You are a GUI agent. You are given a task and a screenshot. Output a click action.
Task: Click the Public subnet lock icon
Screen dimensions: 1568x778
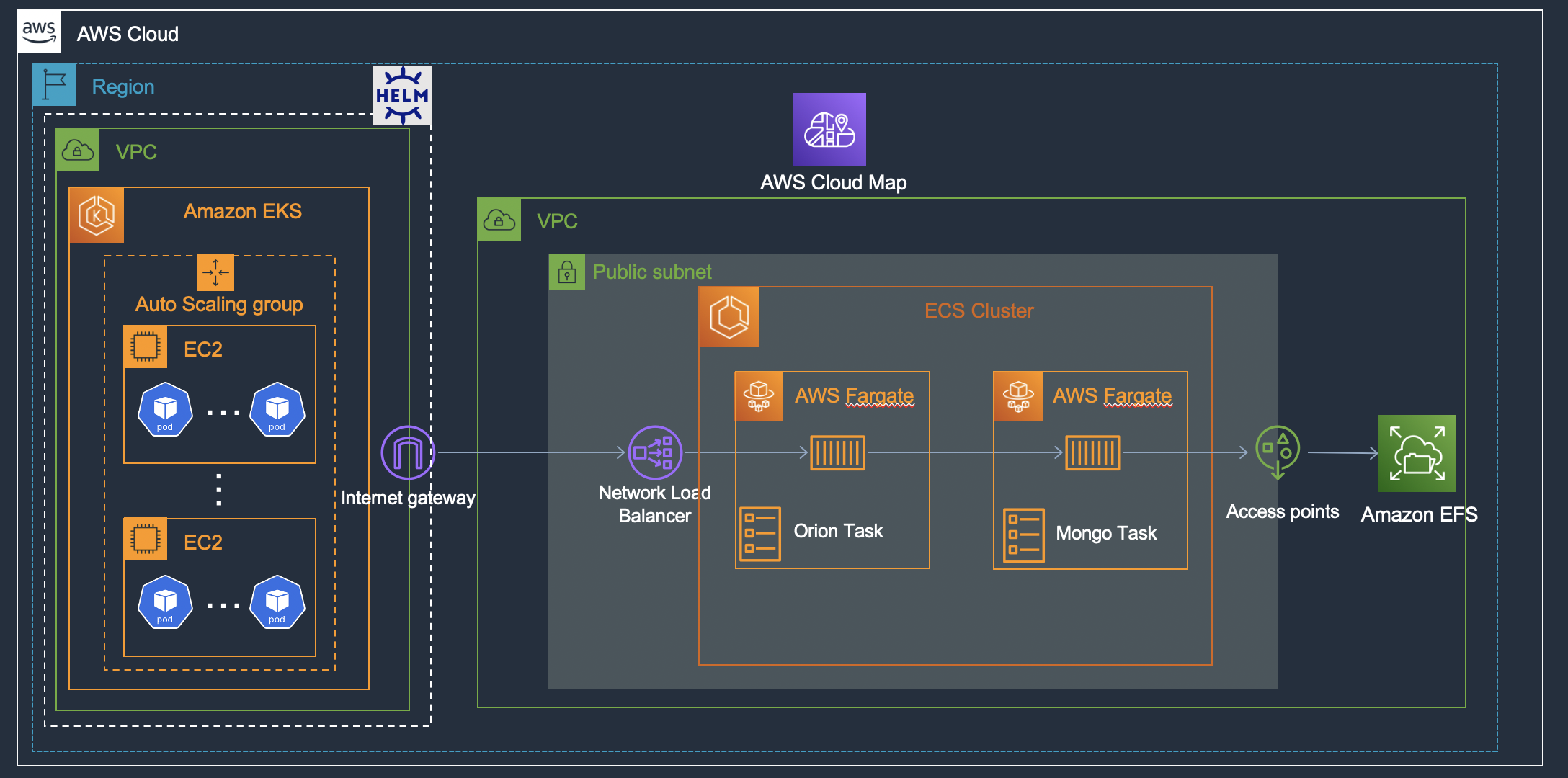point(567,272)
